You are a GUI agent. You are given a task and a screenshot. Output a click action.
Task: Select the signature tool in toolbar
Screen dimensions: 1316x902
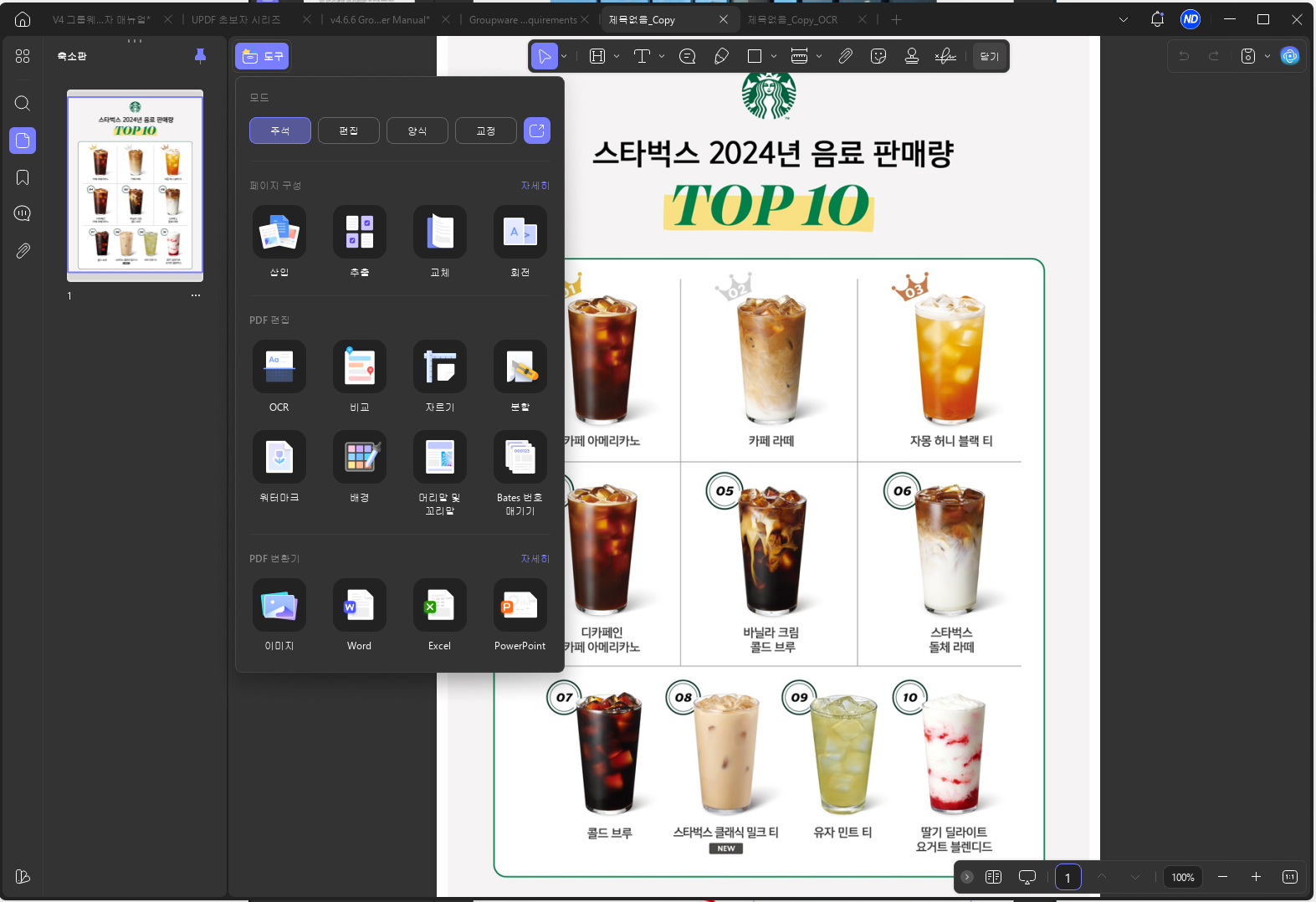[x=945, y=56]
